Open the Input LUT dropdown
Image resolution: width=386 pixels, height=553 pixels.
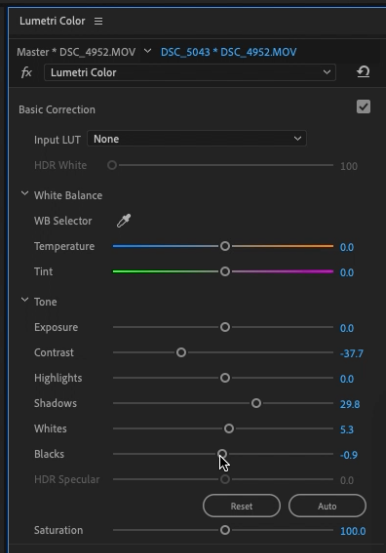197,139
